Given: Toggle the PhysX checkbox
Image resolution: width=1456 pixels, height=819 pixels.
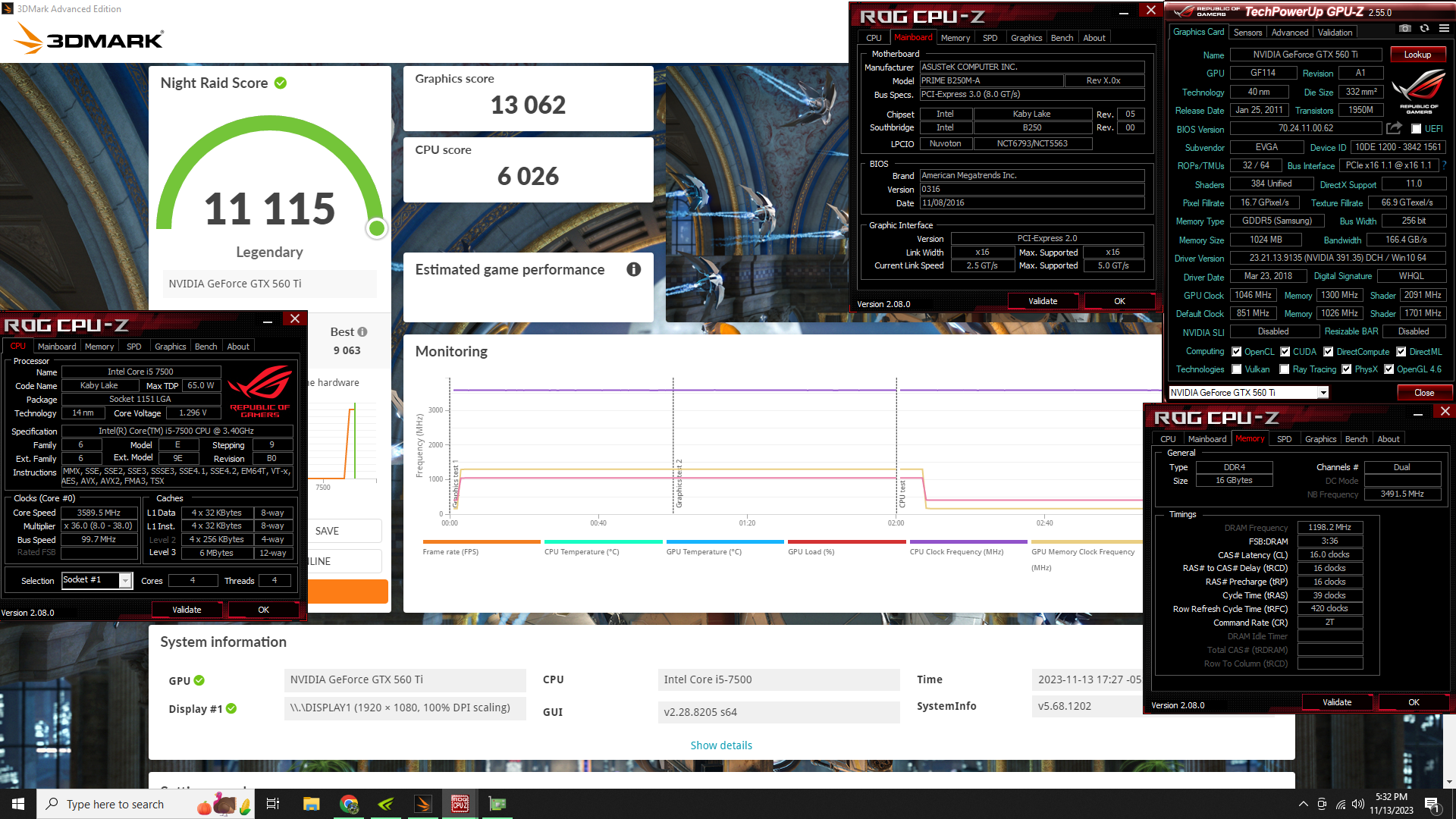Looking at the screenshot, I should coord(1347,369).
